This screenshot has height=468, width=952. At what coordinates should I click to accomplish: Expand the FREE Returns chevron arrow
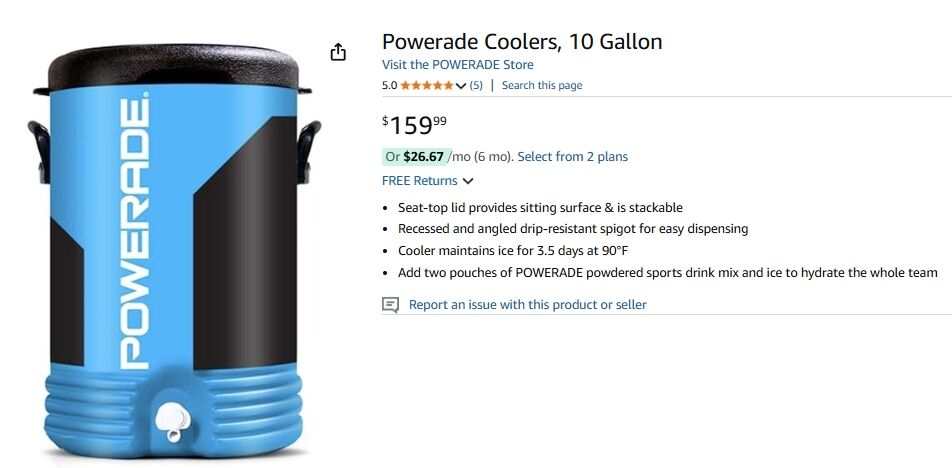pos(468,181)
